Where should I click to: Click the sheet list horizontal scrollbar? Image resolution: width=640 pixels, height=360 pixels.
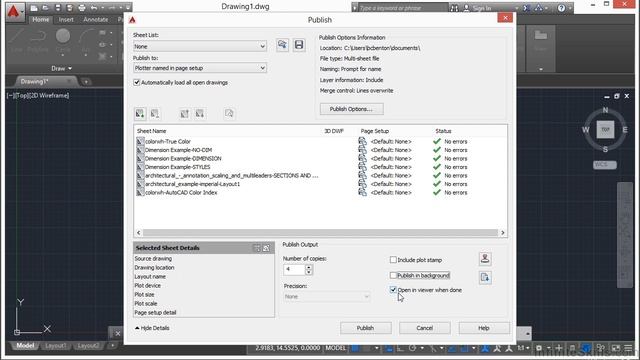point(320,233)
